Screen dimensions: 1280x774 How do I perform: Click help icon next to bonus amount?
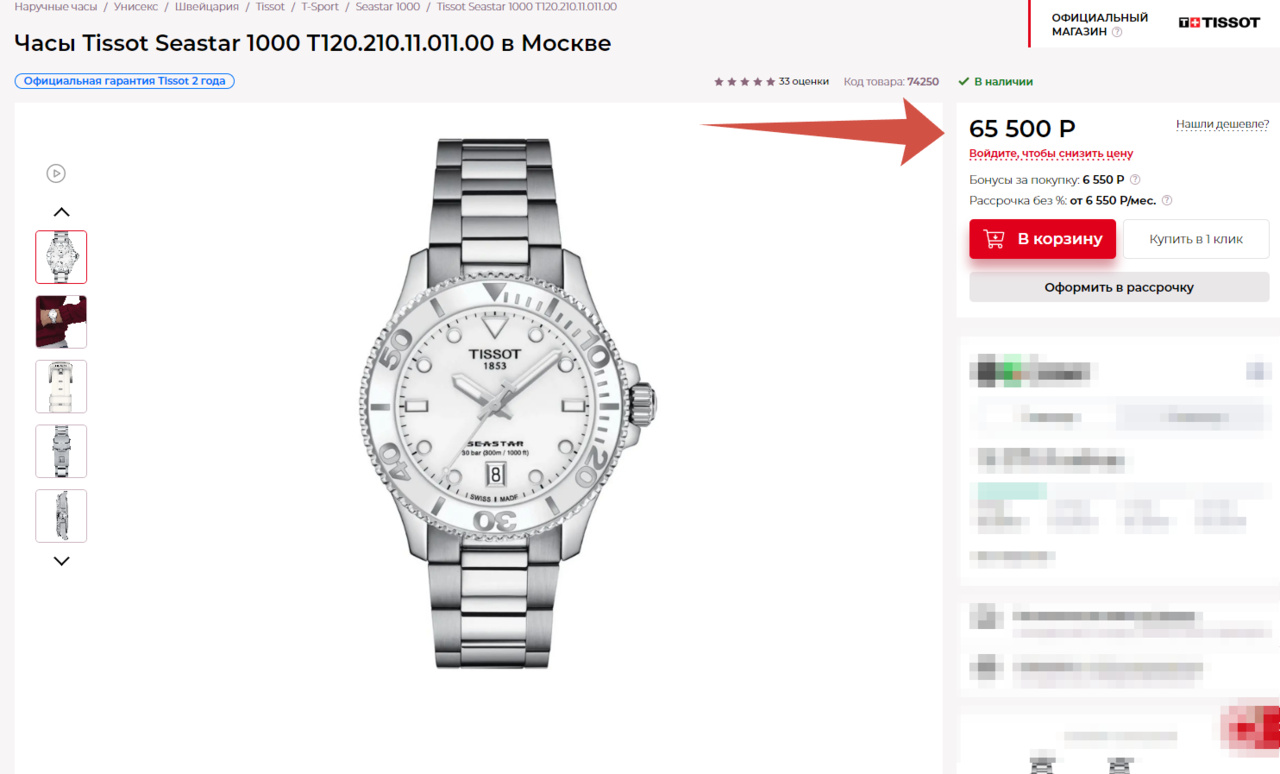pos(1135,180)
